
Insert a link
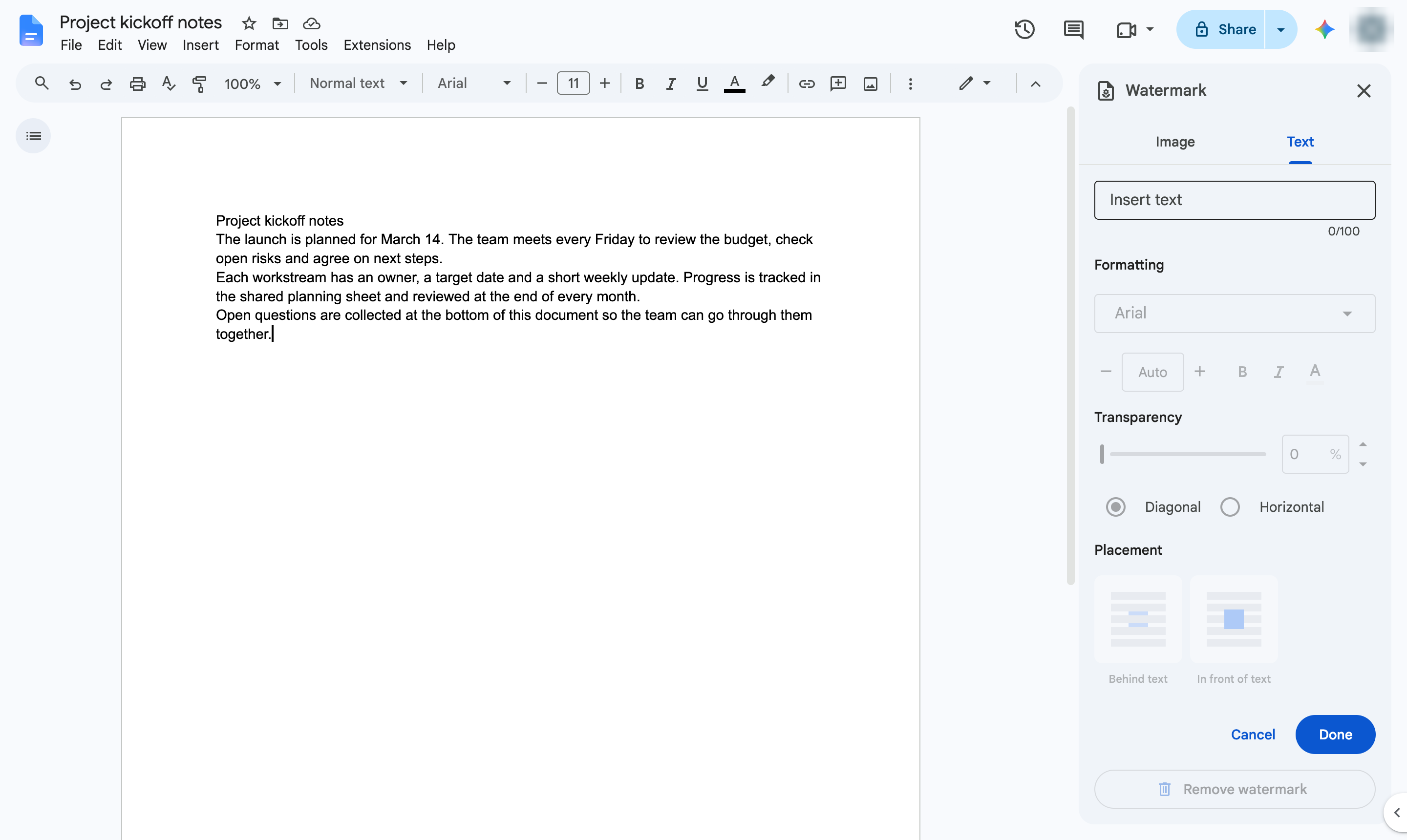coord(806,84)
